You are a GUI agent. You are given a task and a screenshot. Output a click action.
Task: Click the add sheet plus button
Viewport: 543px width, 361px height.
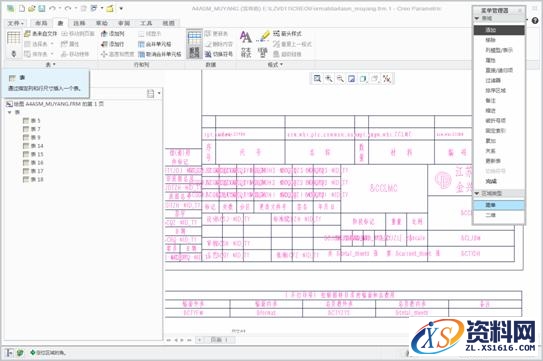(200, 340)
